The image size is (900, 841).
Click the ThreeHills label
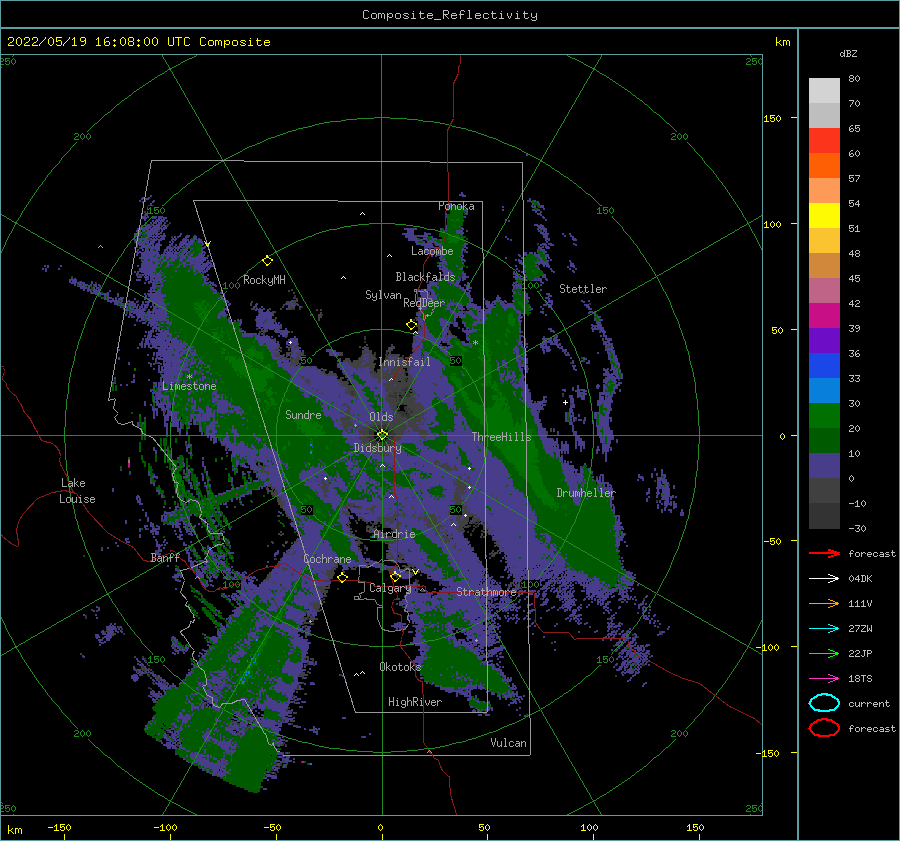pos(502,437)
